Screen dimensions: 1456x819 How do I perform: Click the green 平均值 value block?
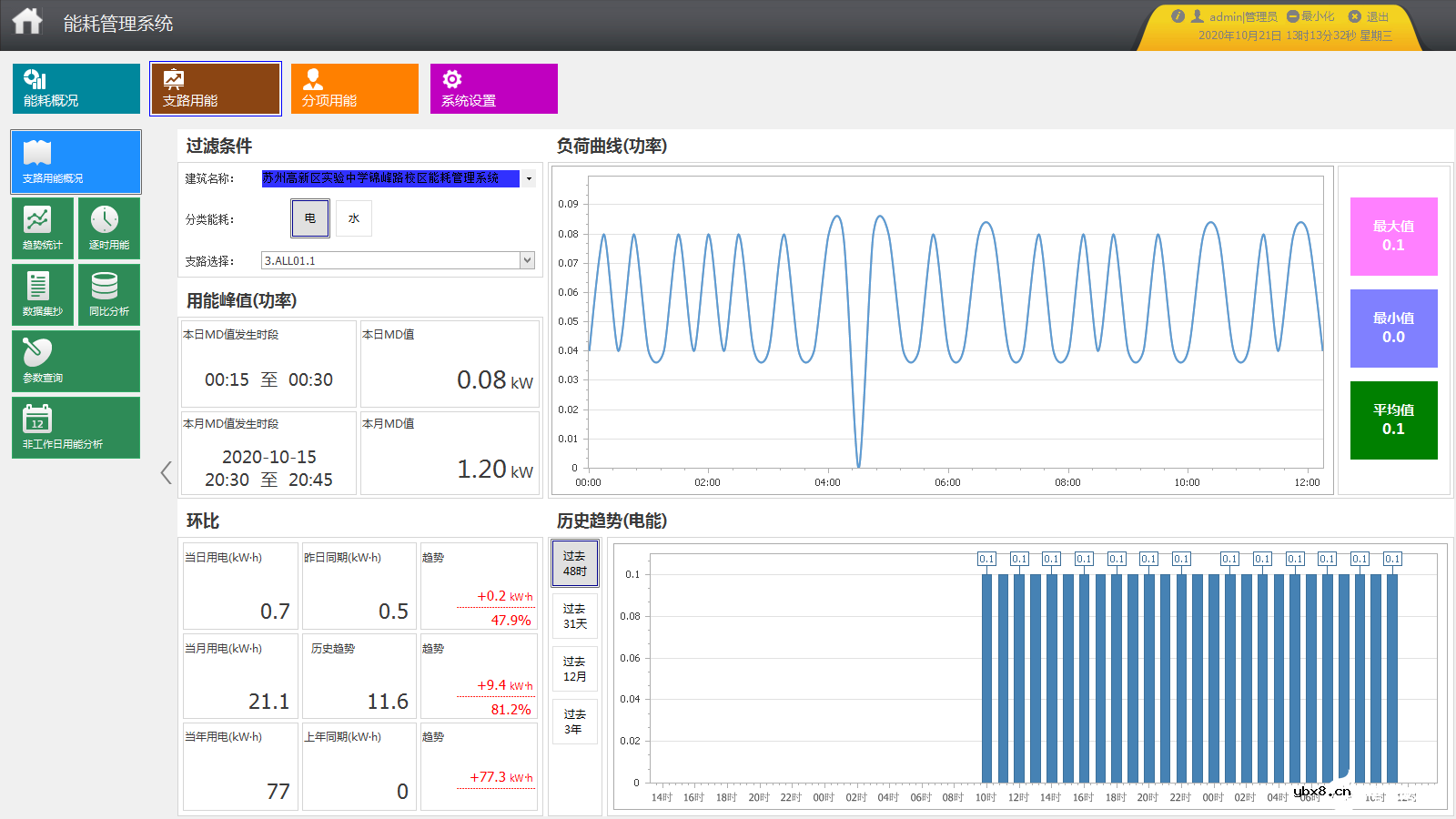coord(1393,420)
